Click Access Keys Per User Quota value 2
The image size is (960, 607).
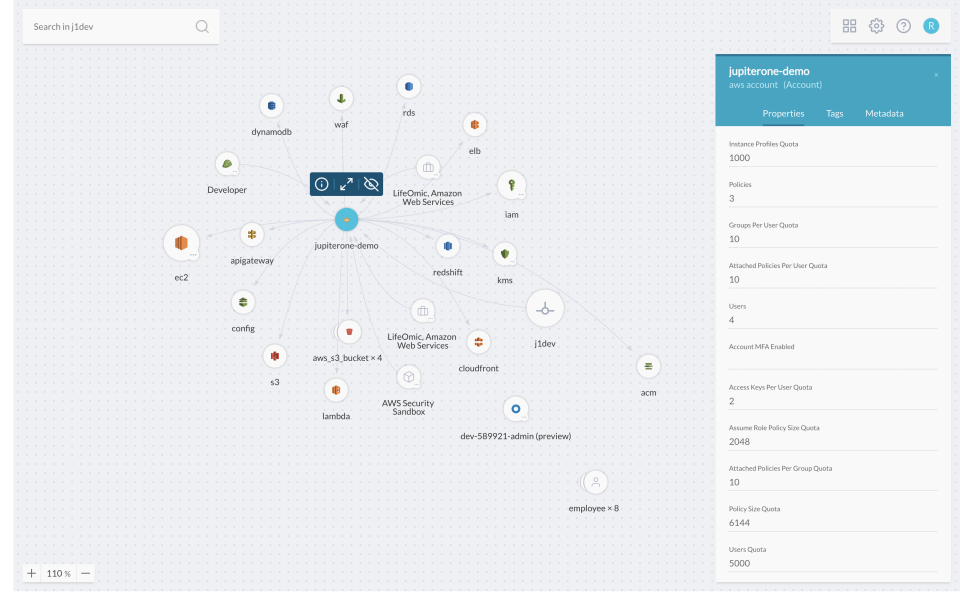pyautogui.click(x=732, y=401)
